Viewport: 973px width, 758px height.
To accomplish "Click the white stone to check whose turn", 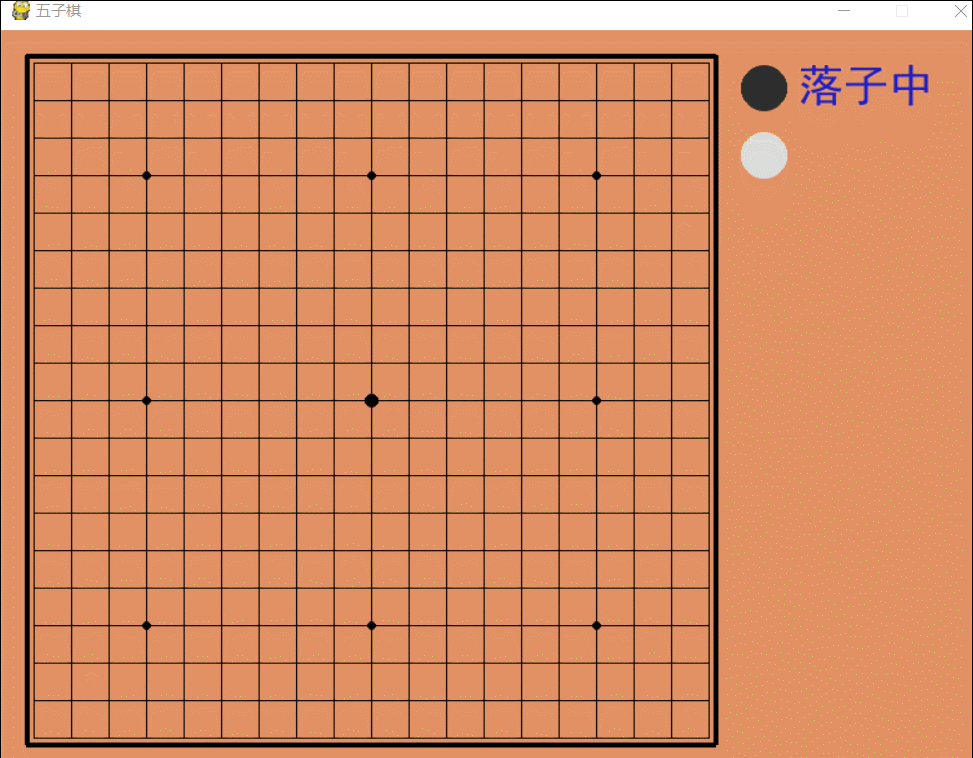I will click(763, 155).
